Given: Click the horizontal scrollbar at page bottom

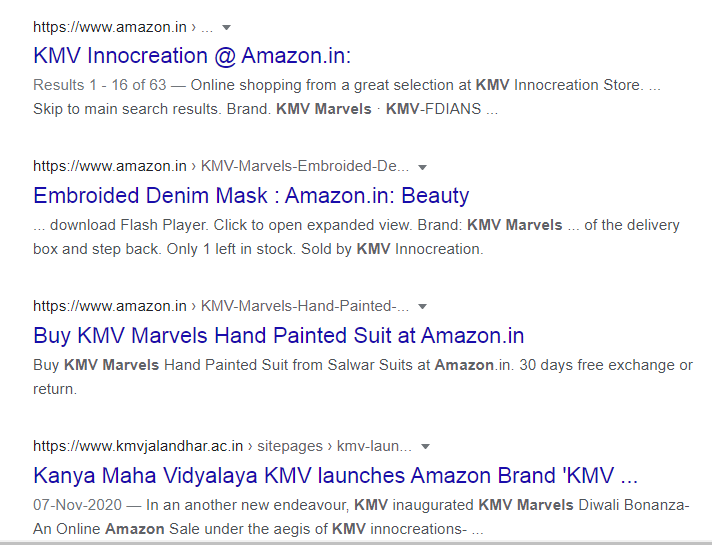Looking at the screenshot, I should (356, 543).
